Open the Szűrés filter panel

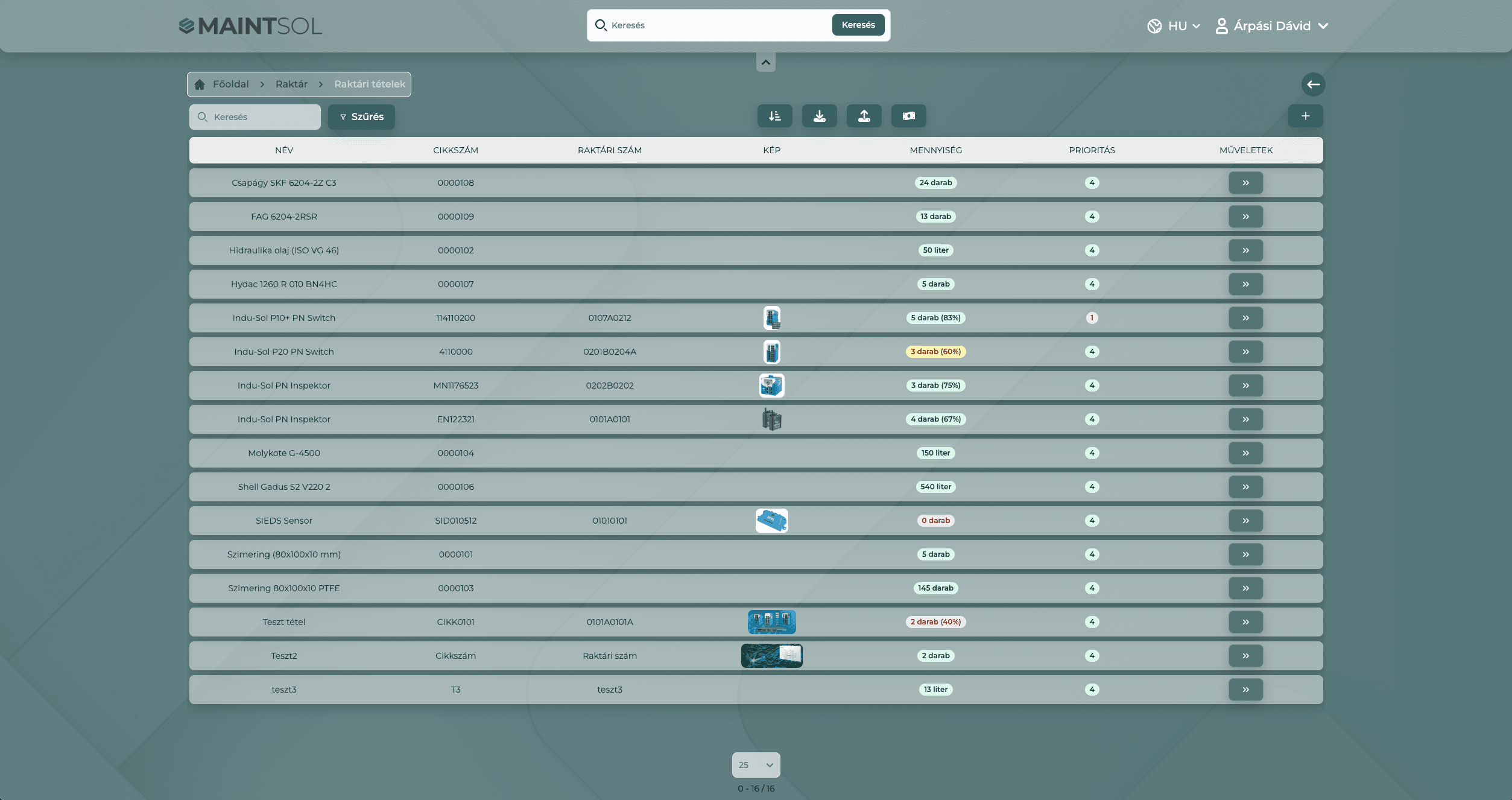[x=361, y=116]
